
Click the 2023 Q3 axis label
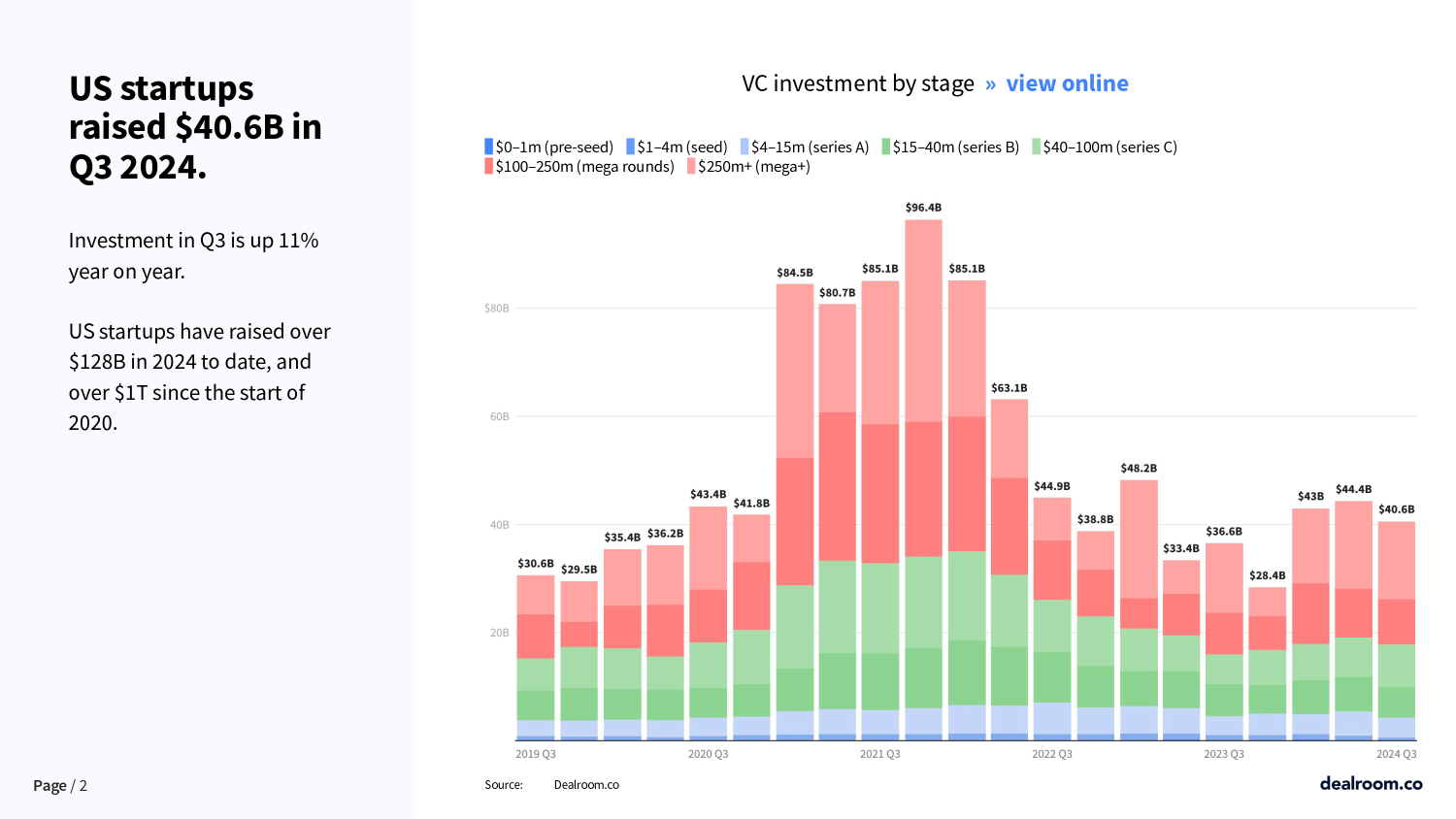point(1224,754)
